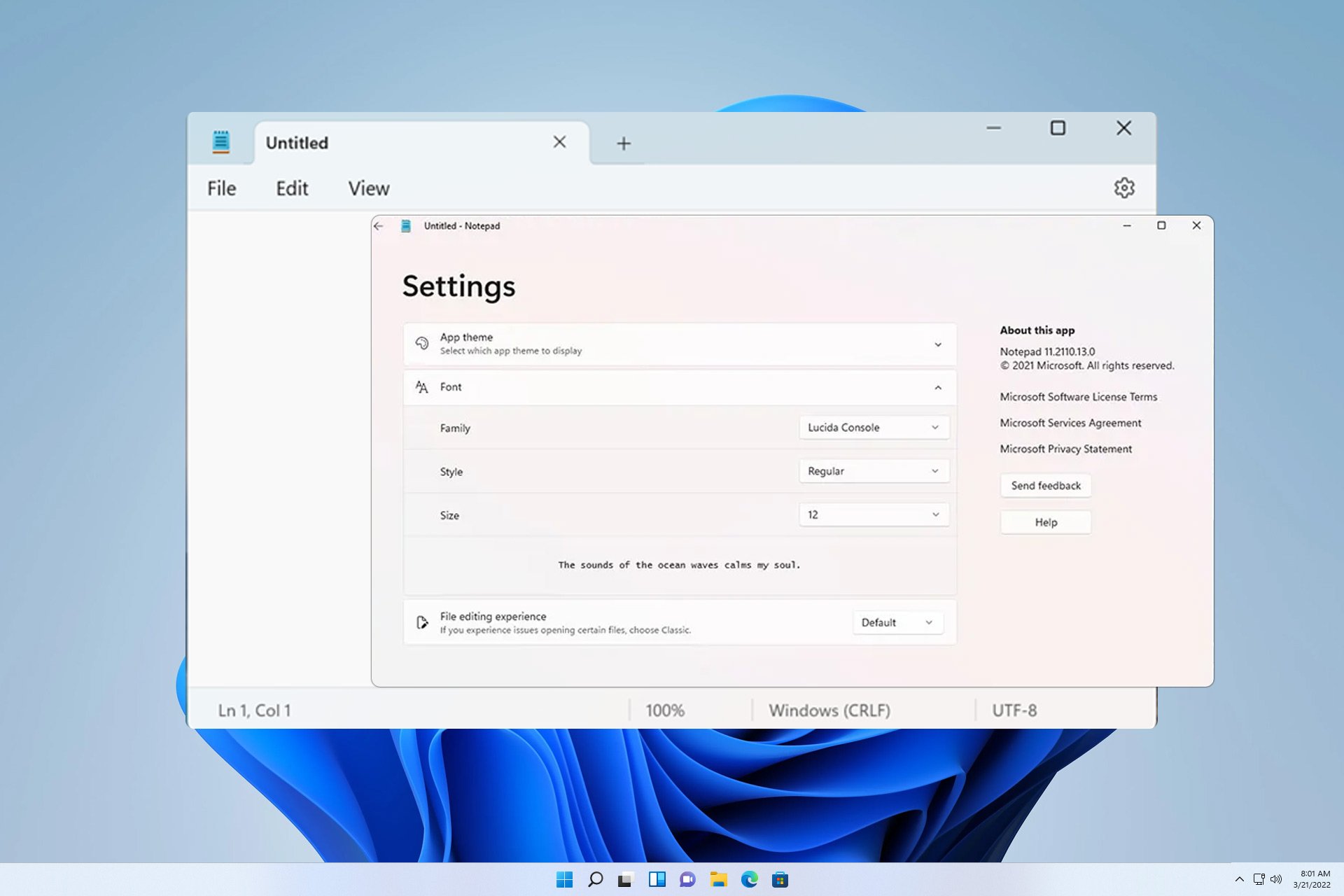Open File Explorer from the taskbar
This screenshot has width=1344, height=896.
pyautogui.click(x=717, y=879)
